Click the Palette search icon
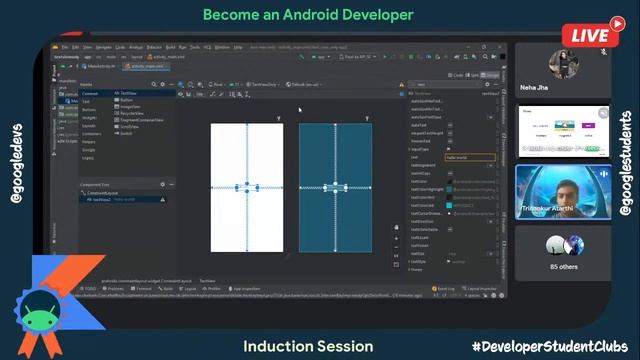Screen dimensions: 640x360 pos(154,84)
